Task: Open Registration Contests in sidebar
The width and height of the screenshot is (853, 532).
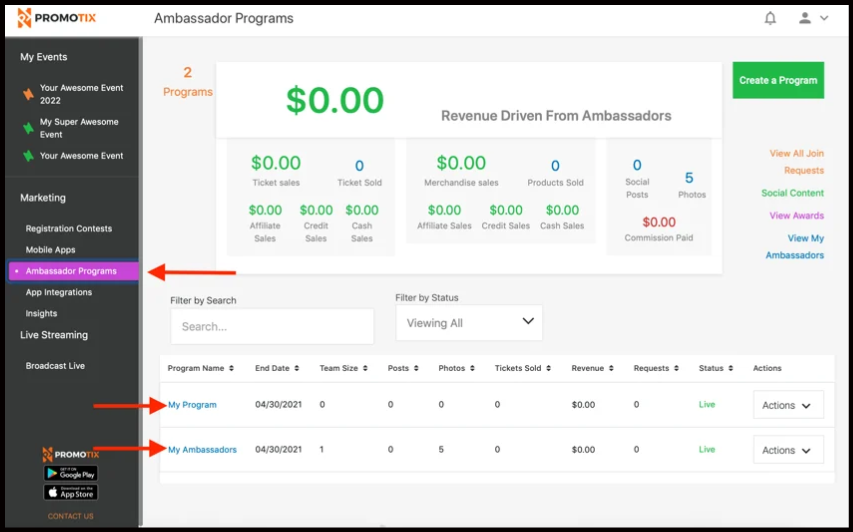Action: click(x=69, y=229)
